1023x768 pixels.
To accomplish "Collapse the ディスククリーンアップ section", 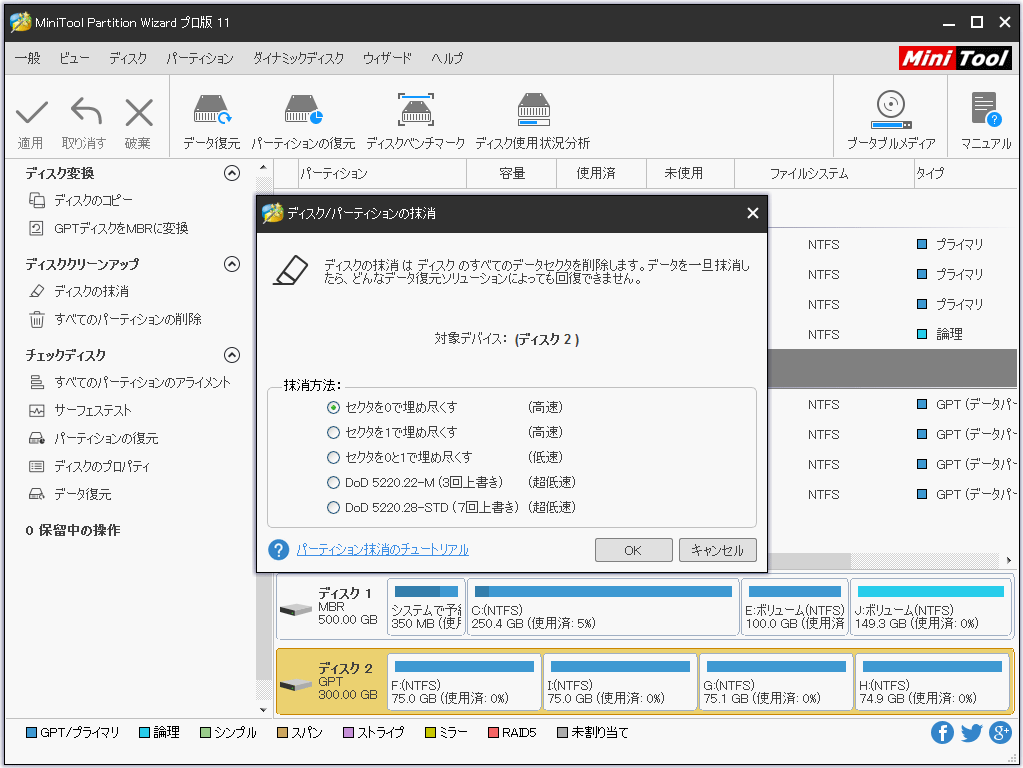I will [232, 264].
